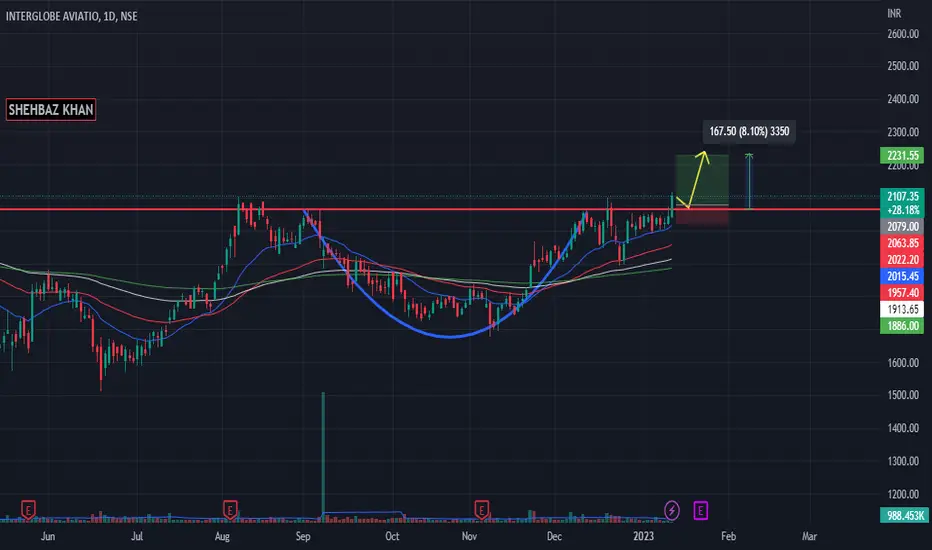Click the Aug label on time axis
The image size is (932, 550).
222,536
